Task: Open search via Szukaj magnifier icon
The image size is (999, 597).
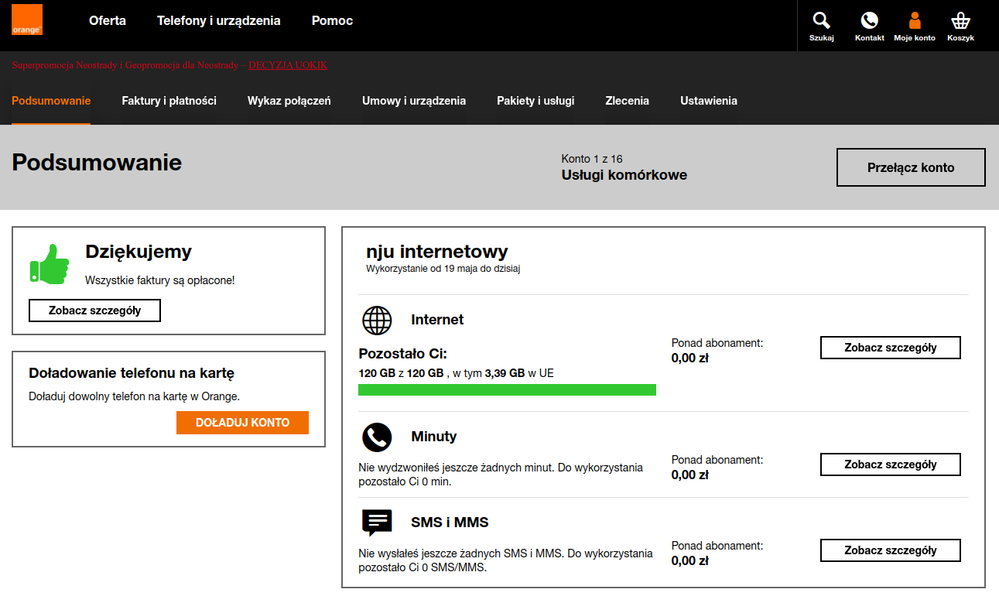Action: (821, 21)
